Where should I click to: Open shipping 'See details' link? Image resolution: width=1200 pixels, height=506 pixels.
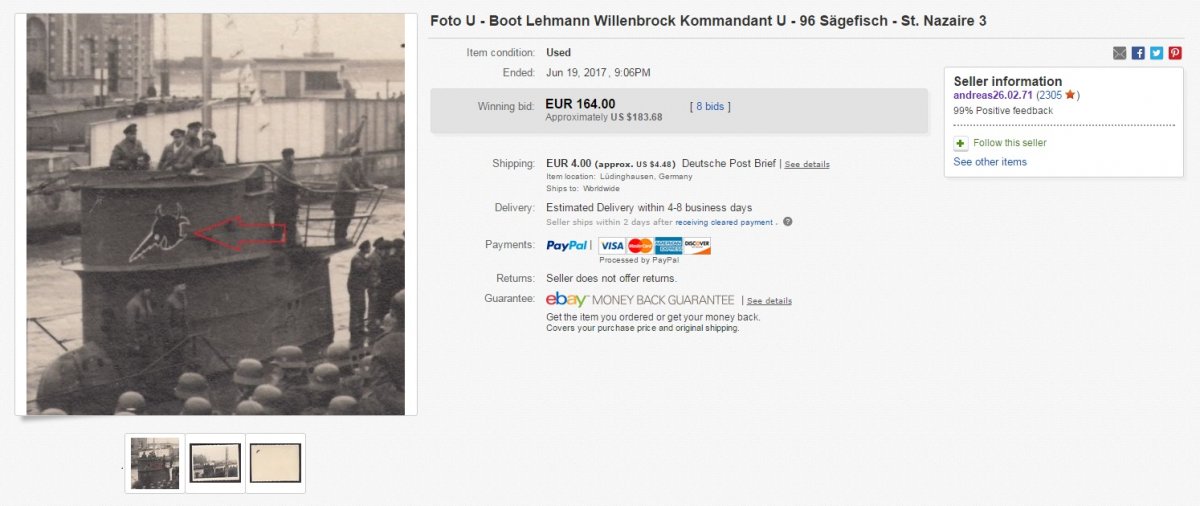click(x=807, y=164)
